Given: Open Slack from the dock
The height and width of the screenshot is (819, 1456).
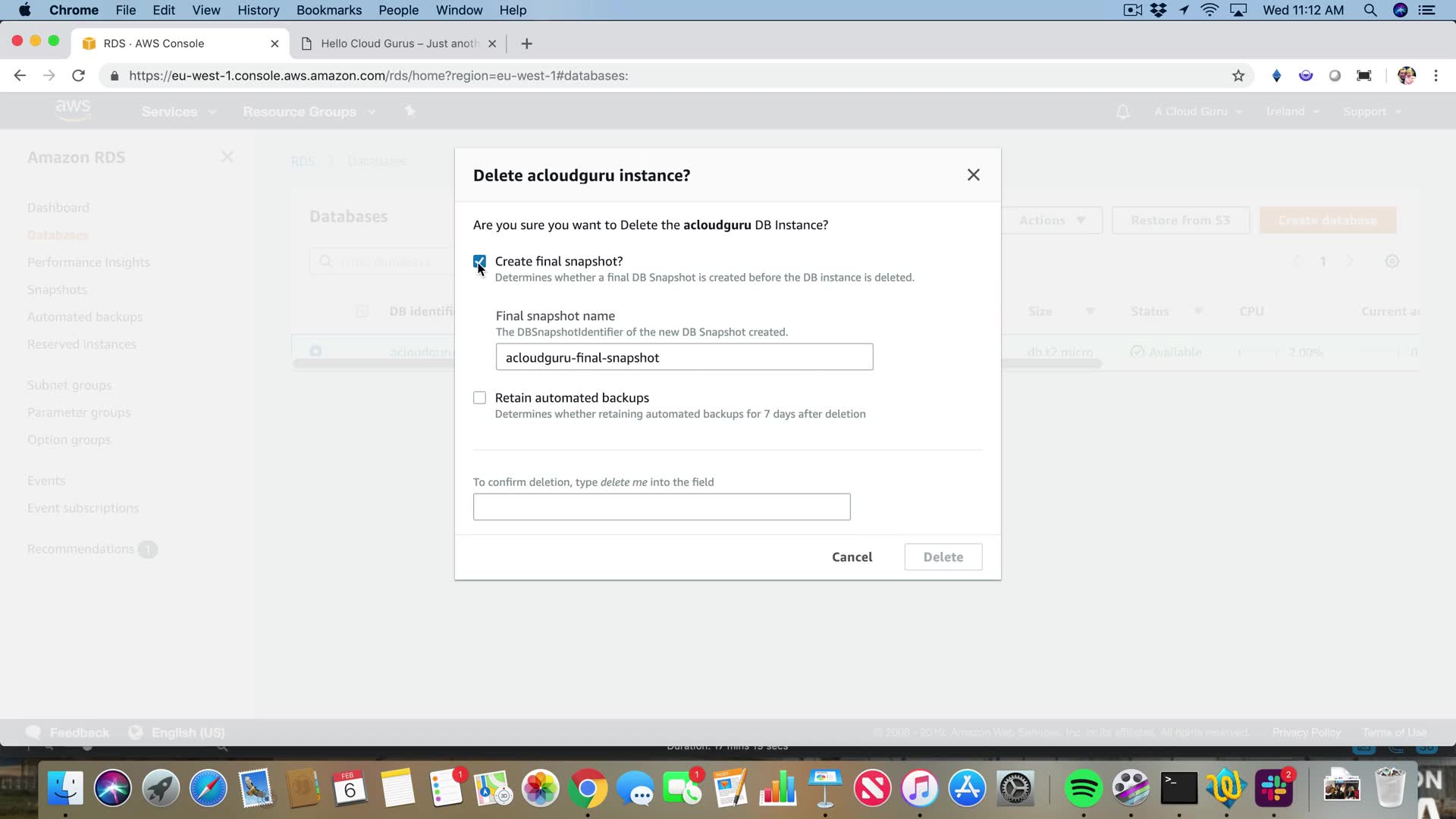Looking at the screenshot, I should point(1274,789).
